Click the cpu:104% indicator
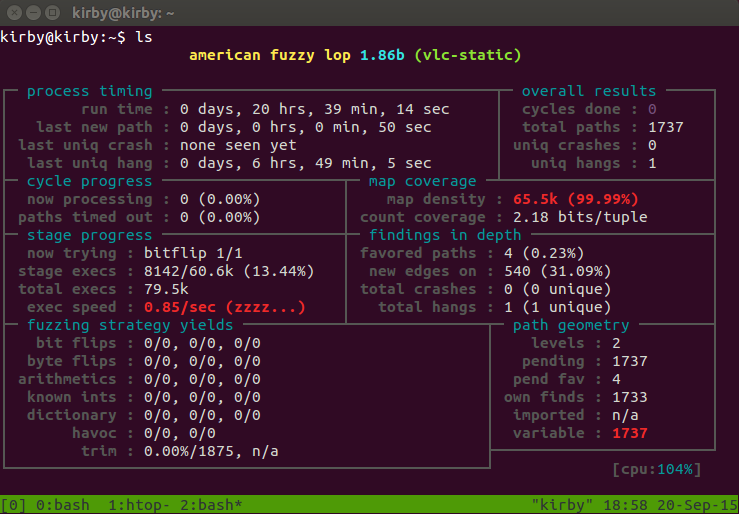This screenshot has height=514, width=739. 656,469
